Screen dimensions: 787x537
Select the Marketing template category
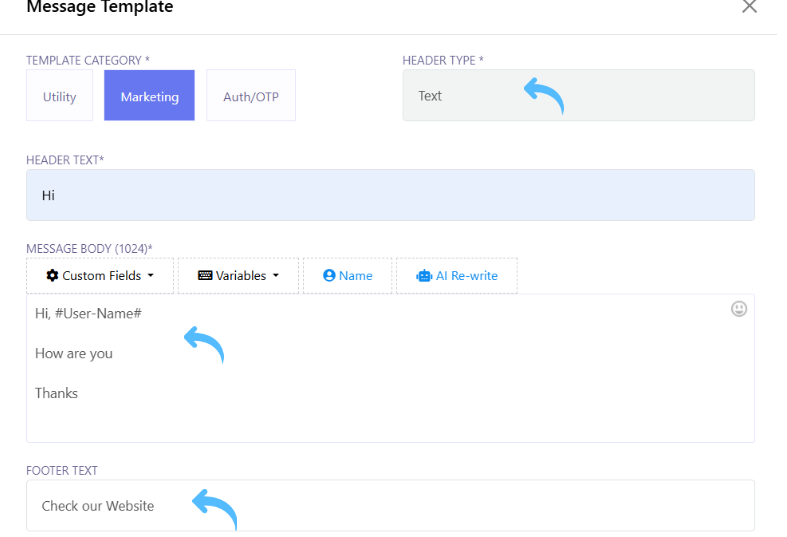(x=149, y=96)
